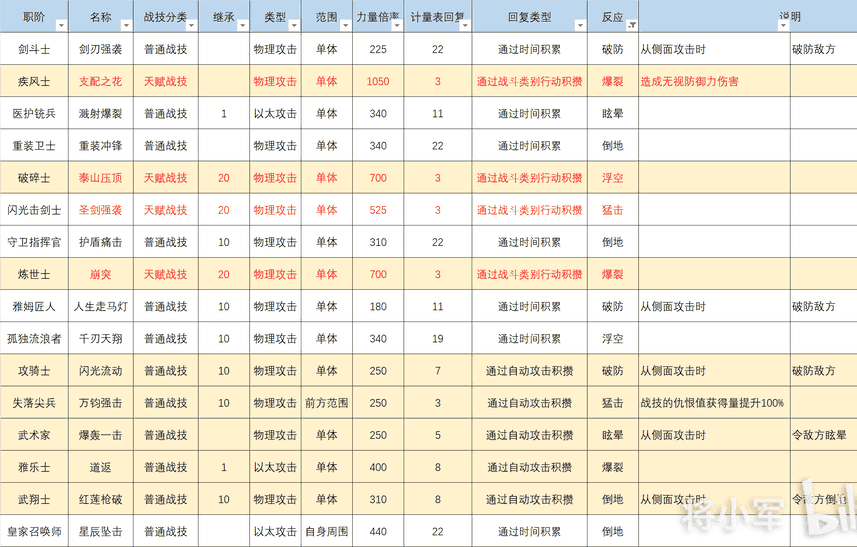Select the 失落尖兵 cell
Viewport: 857px width, 547px height.
pyautogui.click(x=34, y=403)
